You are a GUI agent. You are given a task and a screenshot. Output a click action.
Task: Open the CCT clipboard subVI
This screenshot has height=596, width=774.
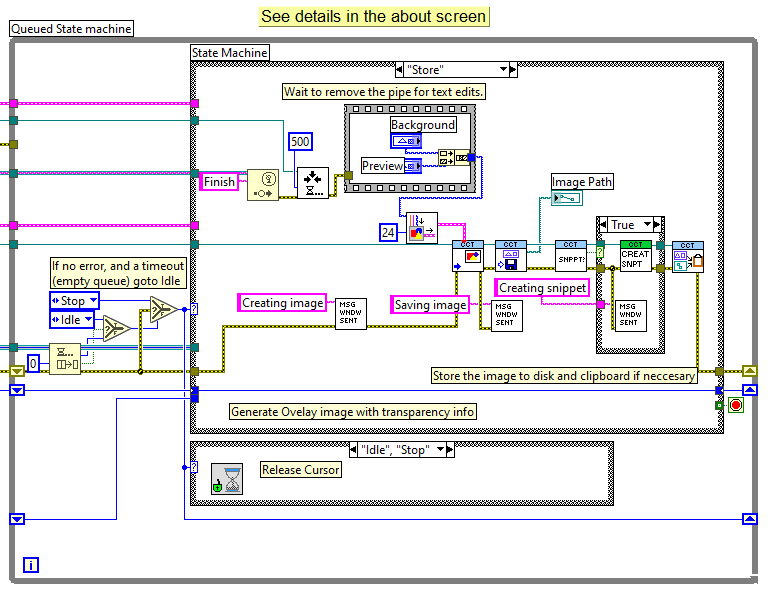(x=688, y=257)
